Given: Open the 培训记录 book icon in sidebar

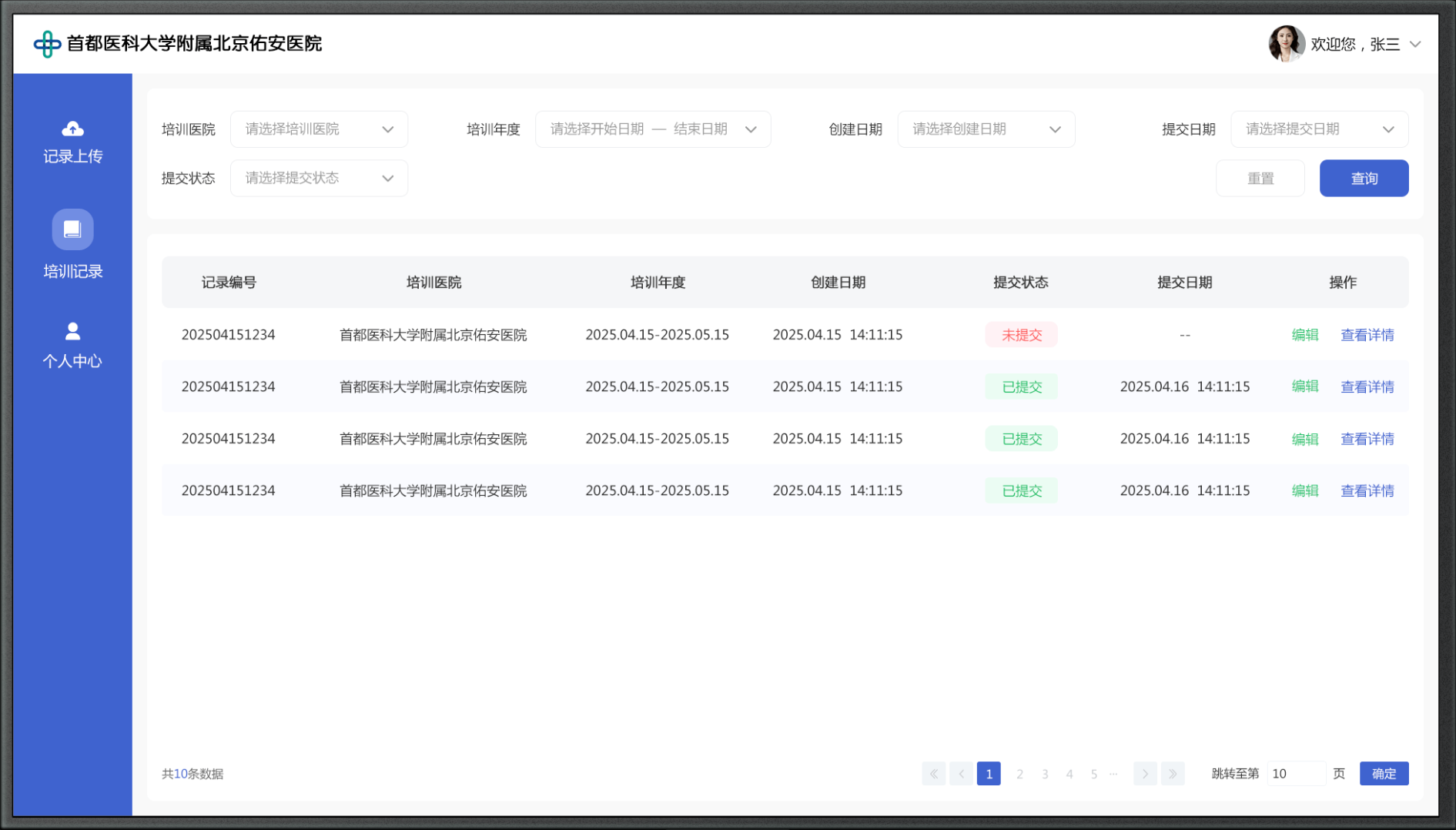Looking at the screenshot, I should [72, 229].
